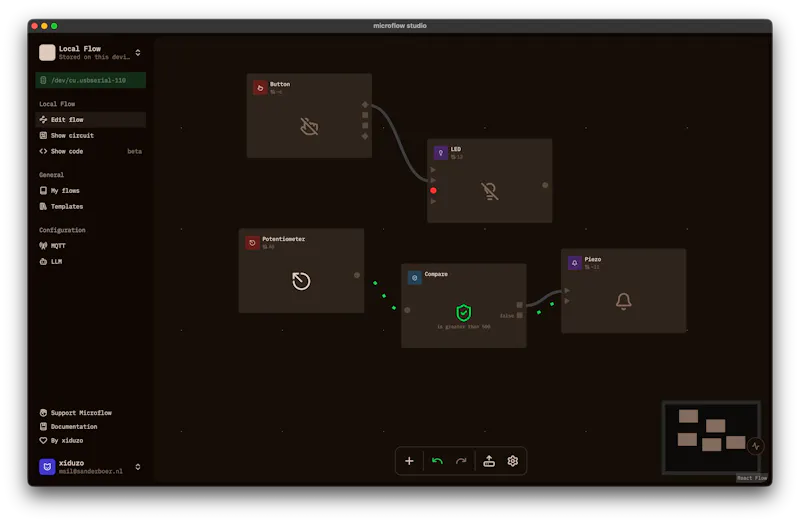The image size is (800, 523).
Task: Click the MQTT antenna icon
Action: 43,245
